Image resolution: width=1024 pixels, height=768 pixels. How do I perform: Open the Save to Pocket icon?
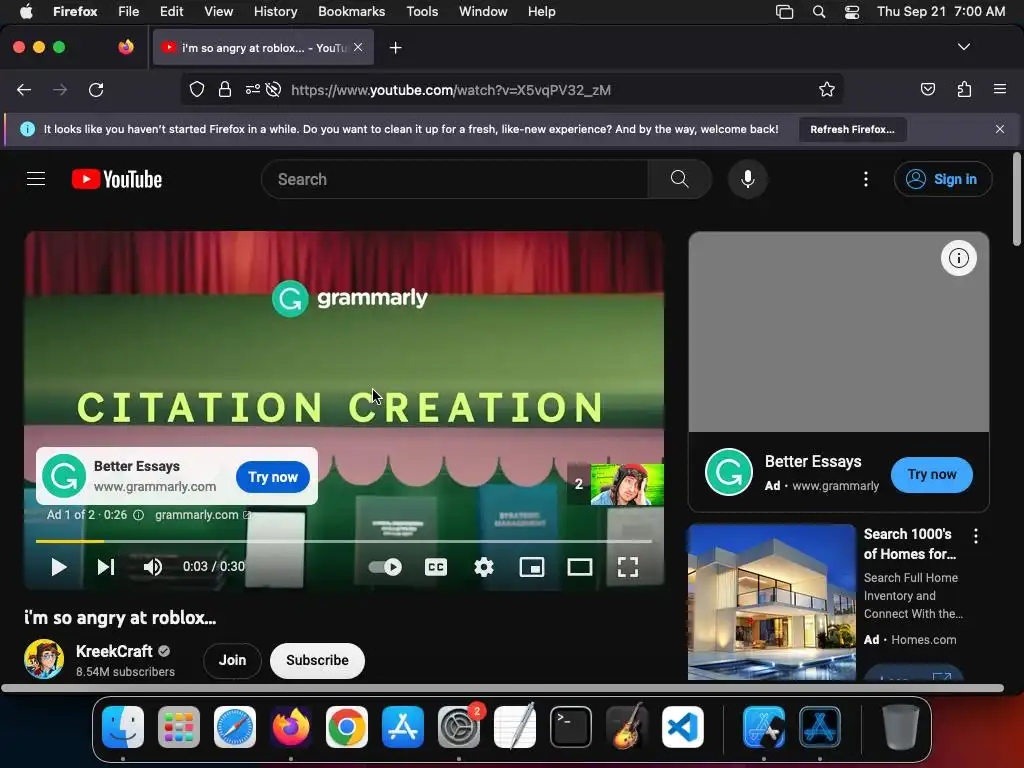pos(927,90)
